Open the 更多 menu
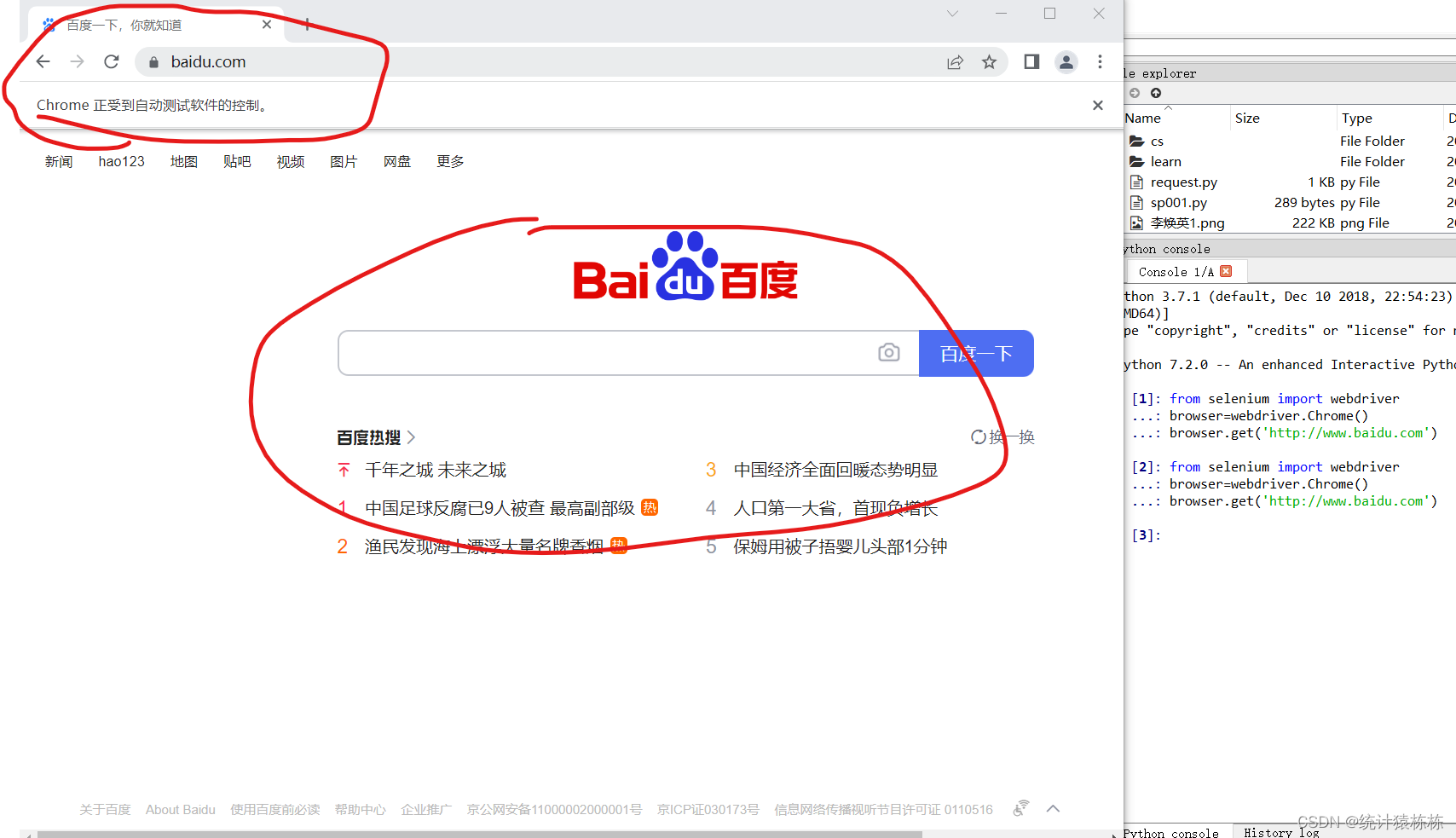 click(x=450, y=161)
